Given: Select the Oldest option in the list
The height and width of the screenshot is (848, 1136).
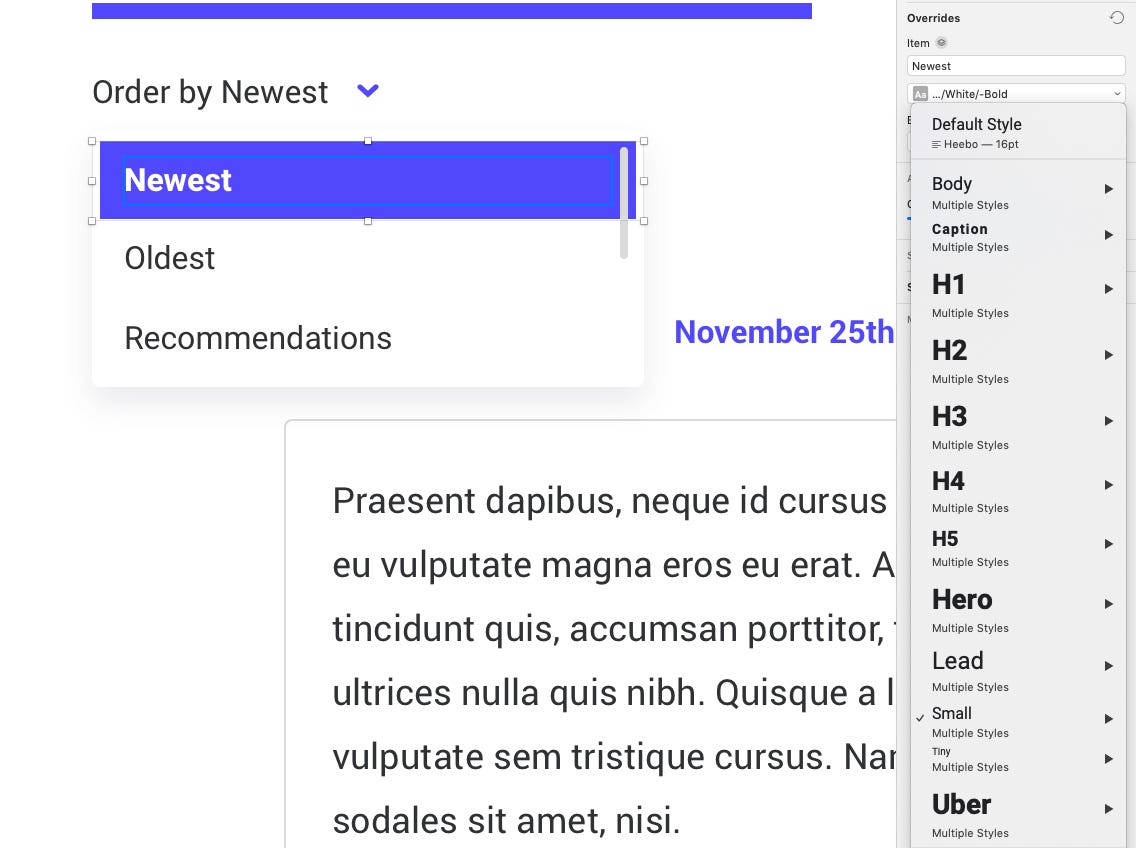Looking at the screenshot, I should point(170,258).
